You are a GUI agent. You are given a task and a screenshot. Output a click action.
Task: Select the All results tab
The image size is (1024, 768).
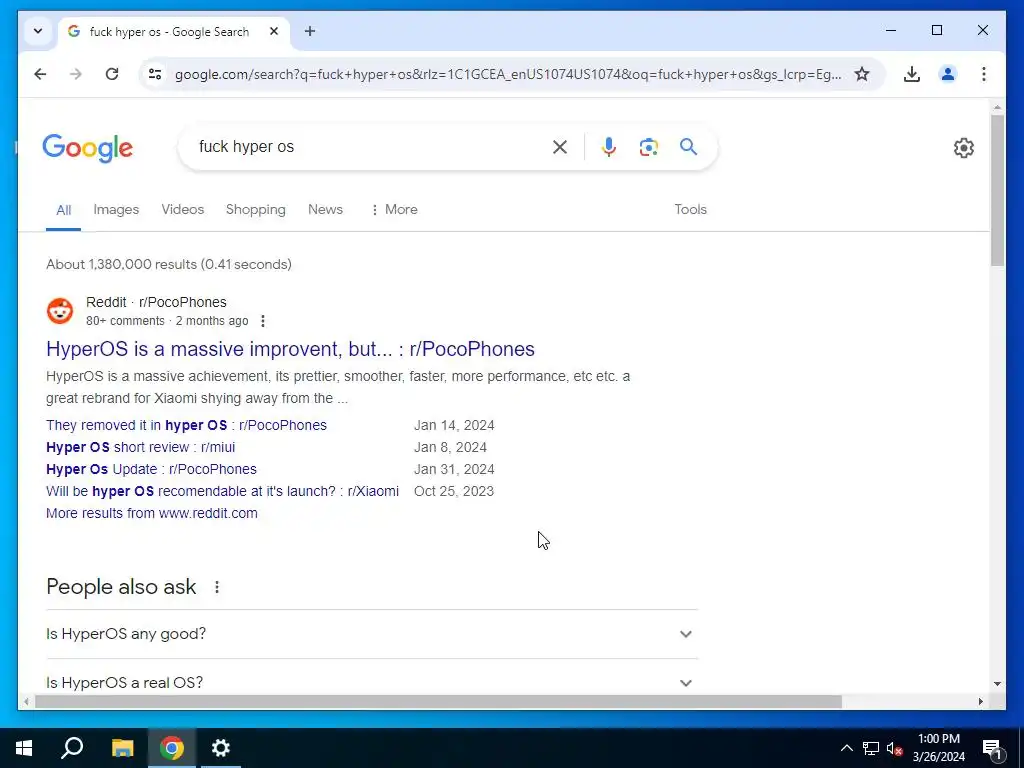click(63, 210)
